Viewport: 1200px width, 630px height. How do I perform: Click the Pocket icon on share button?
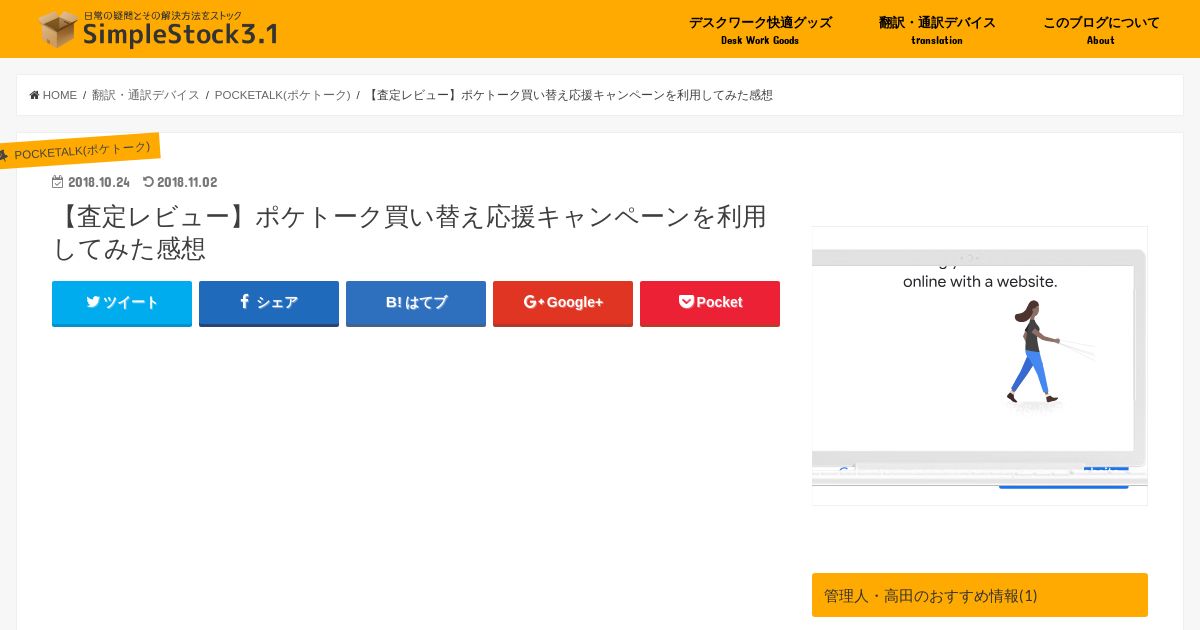click(x=686, y=302)
